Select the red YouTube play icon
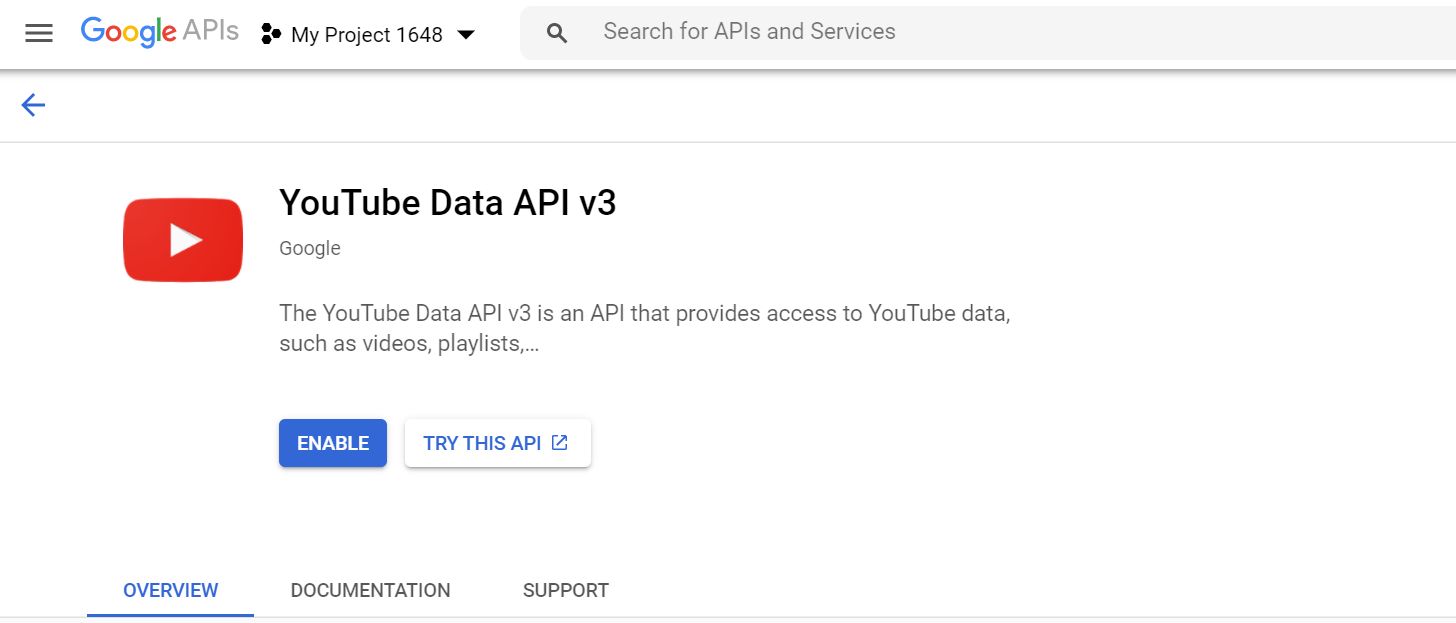The image size is (1456, 623). [x=182, y=240]
